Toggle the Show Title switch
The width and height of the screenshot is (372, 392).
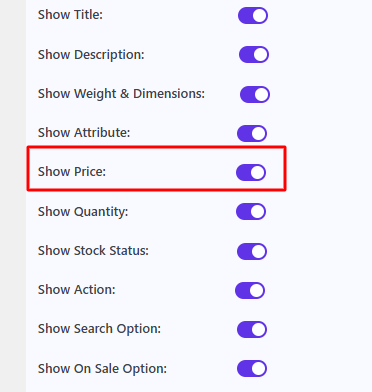tap(253, 16)
